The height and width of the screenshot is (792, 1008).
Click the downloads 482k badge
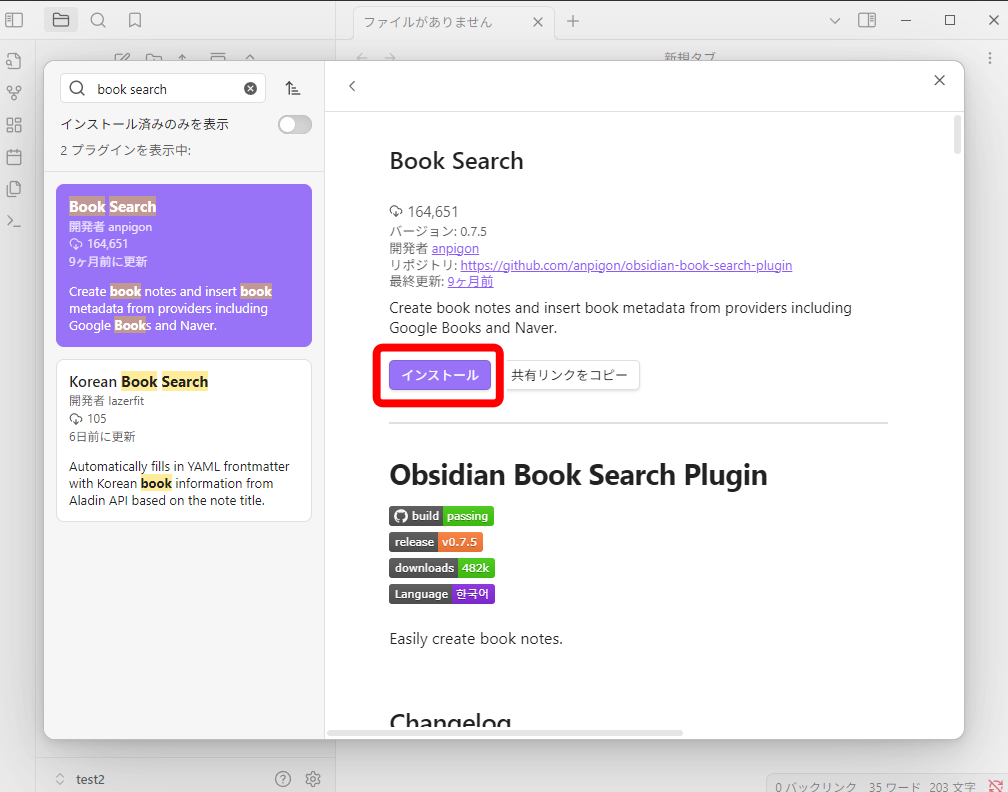[x=442, y=568]
